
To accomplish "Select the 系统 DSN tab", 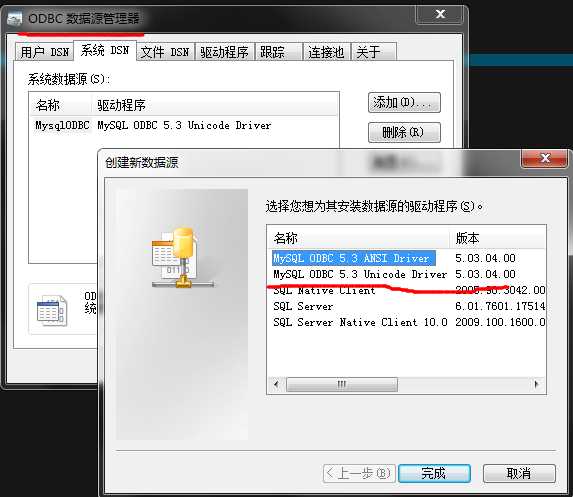I will pyautogui.click(x=105, y=50).
